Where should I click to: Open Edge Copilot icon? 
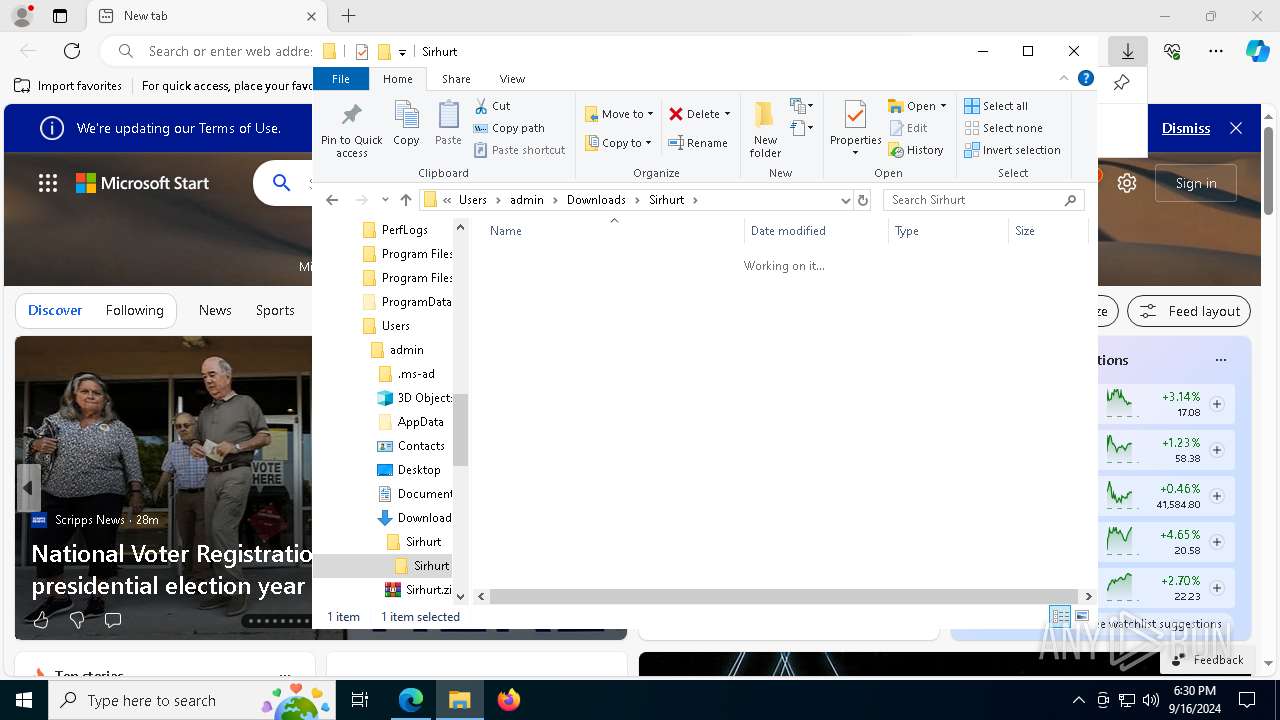(1257, 51)
